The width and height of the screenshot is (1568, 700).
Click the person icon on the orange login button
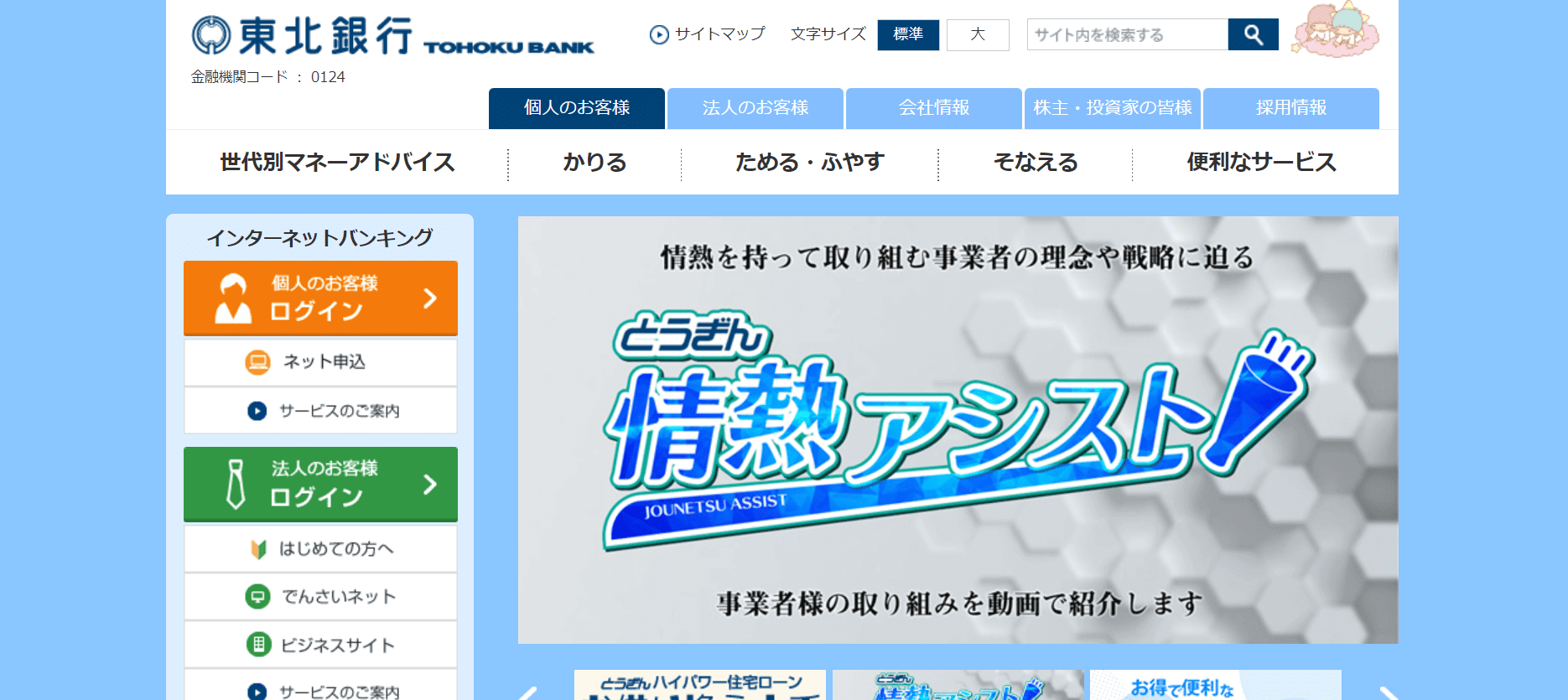coord(233,298)
